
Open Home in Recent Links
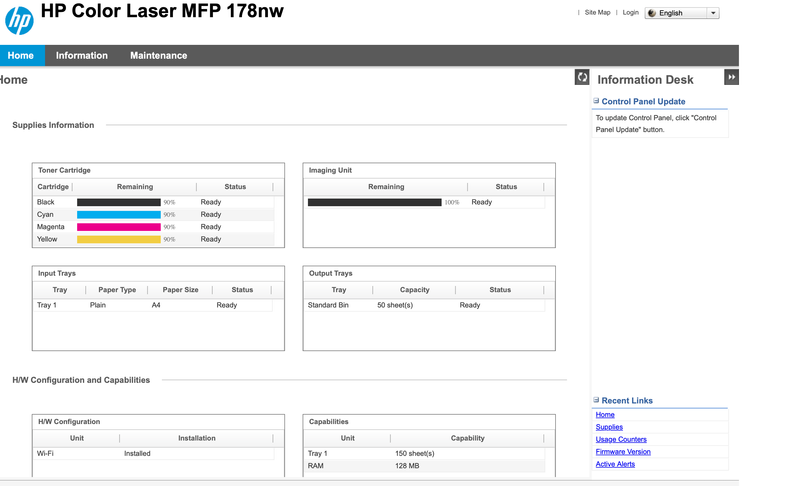click(x=605, y=415)
